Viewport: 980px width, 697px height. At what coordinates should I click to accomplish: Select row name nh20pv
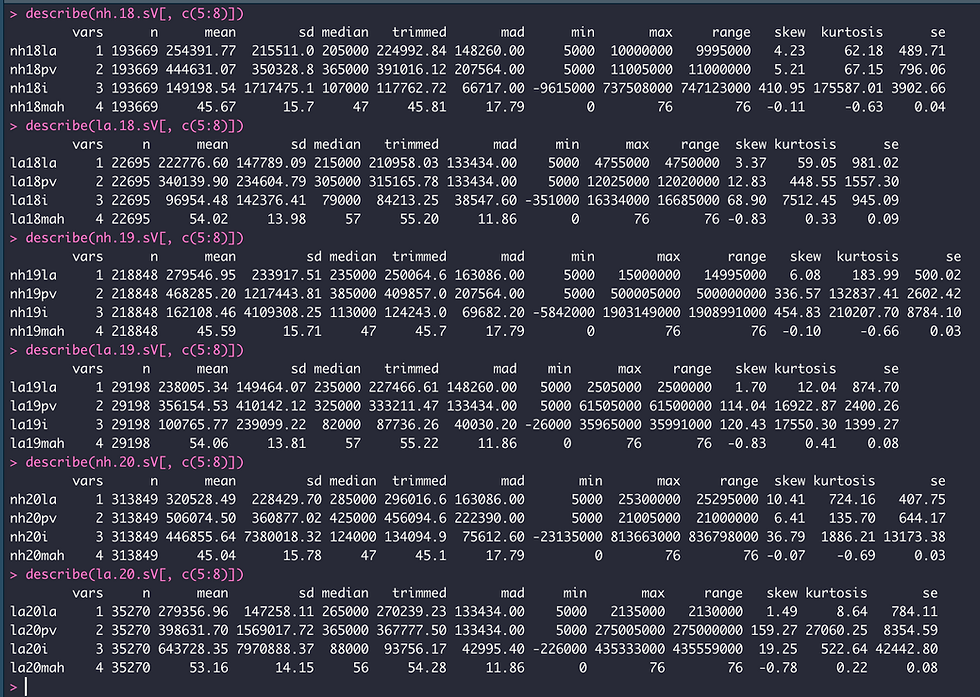[x=33, y=518]
